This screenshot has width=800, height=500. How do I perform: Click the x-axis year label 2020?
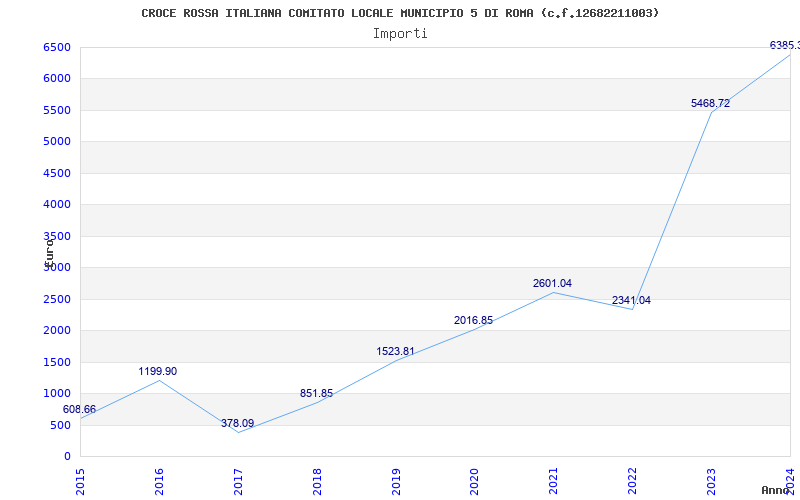pyautogui.click(x=474, y=481)
